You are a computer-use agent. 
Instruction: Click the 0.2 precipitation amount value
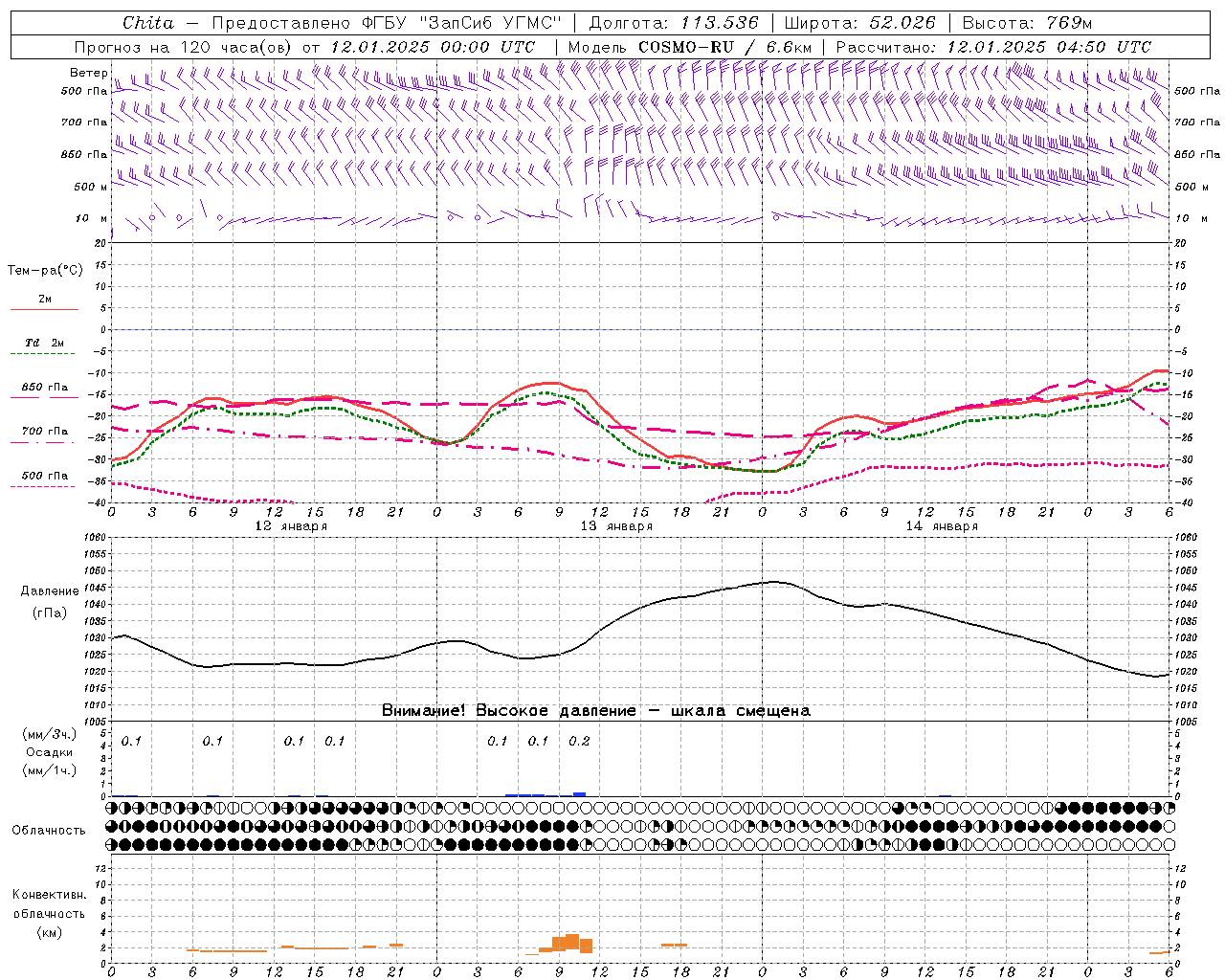[x=579, y=741]
